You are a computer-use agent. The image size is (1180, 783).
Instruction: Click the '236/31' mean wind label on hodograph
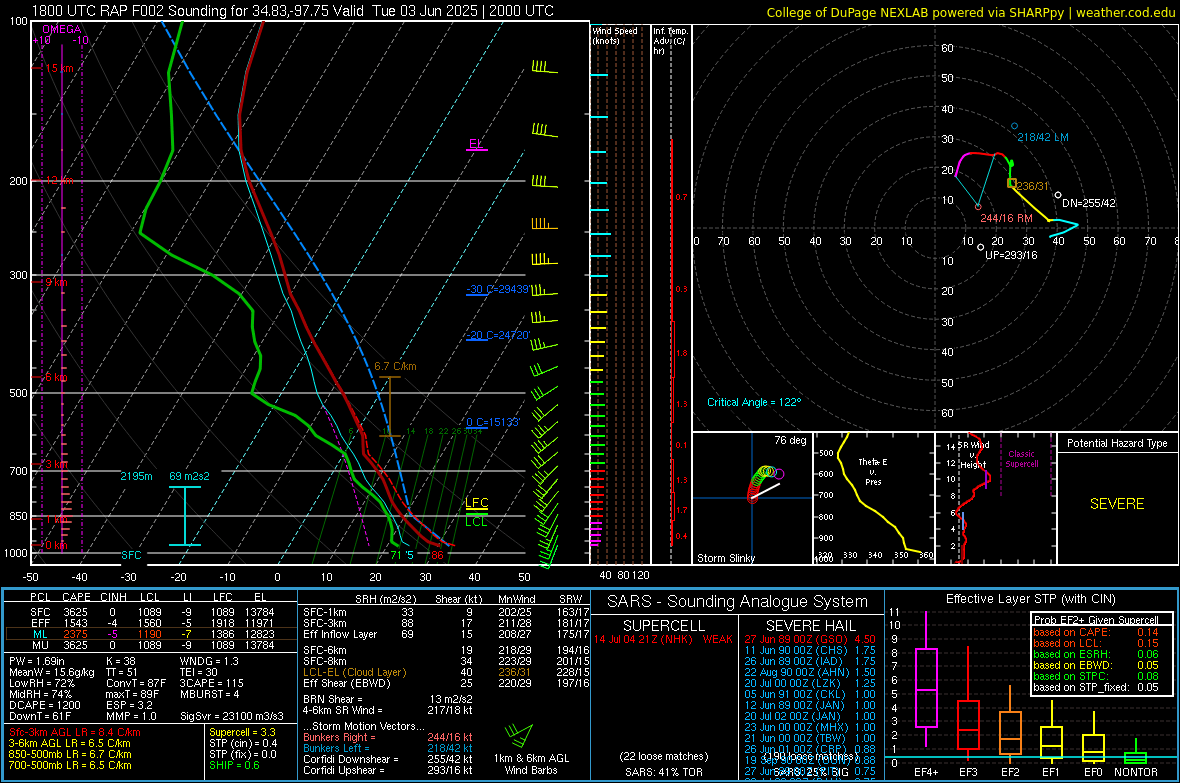[x=1032, y=186]
